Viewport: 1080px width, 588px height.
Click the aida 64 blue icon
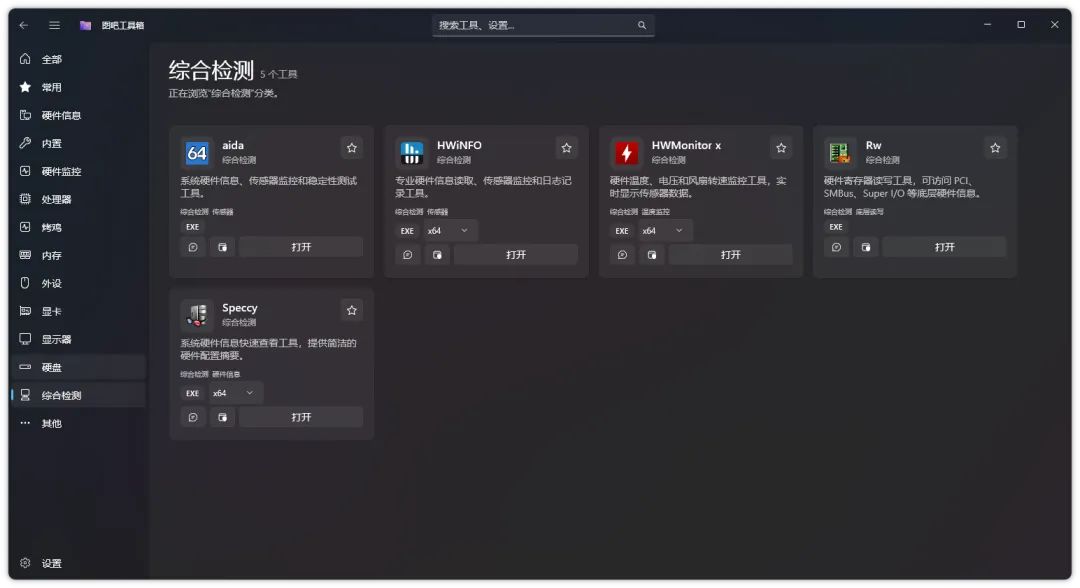[197, 153]
